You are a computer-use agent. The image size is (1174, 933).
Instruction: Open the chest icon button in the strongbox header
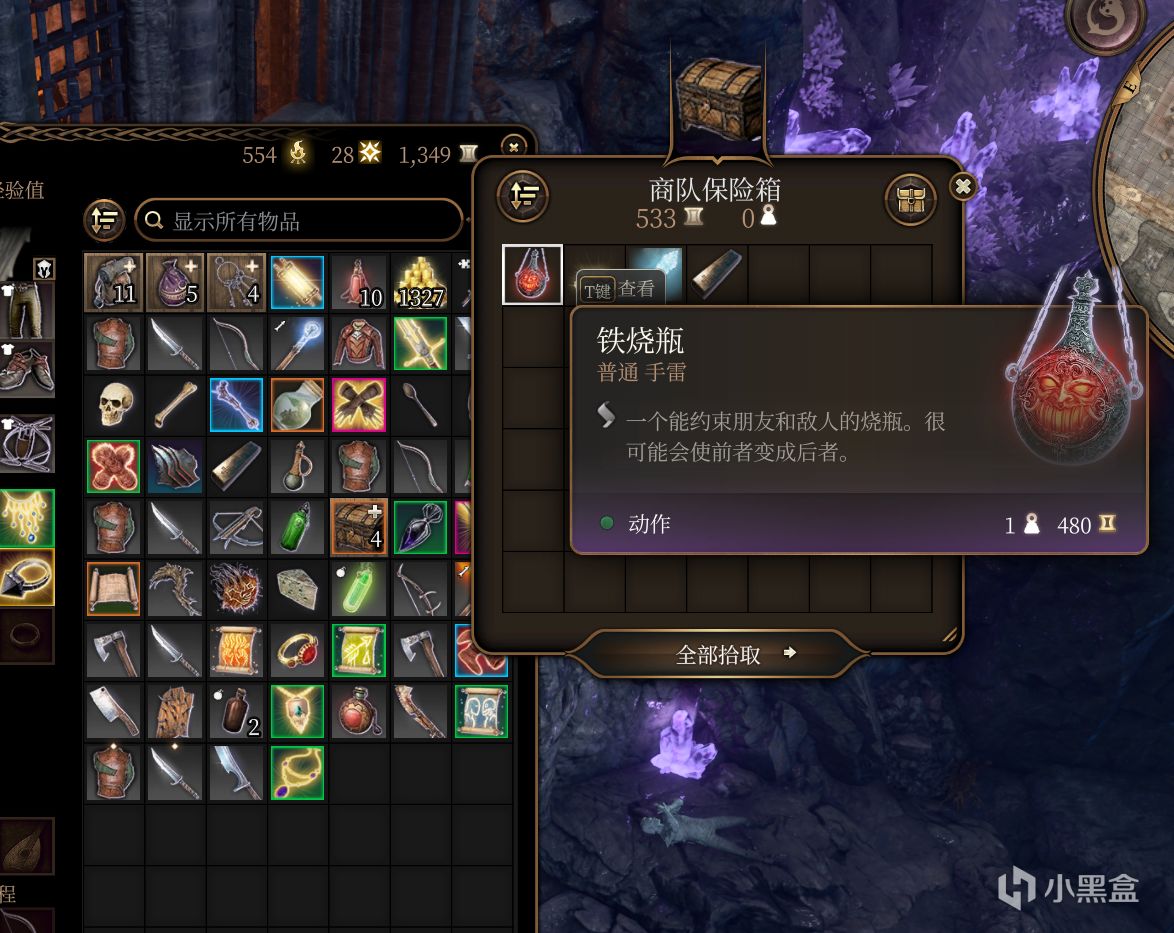pos(910,199)
